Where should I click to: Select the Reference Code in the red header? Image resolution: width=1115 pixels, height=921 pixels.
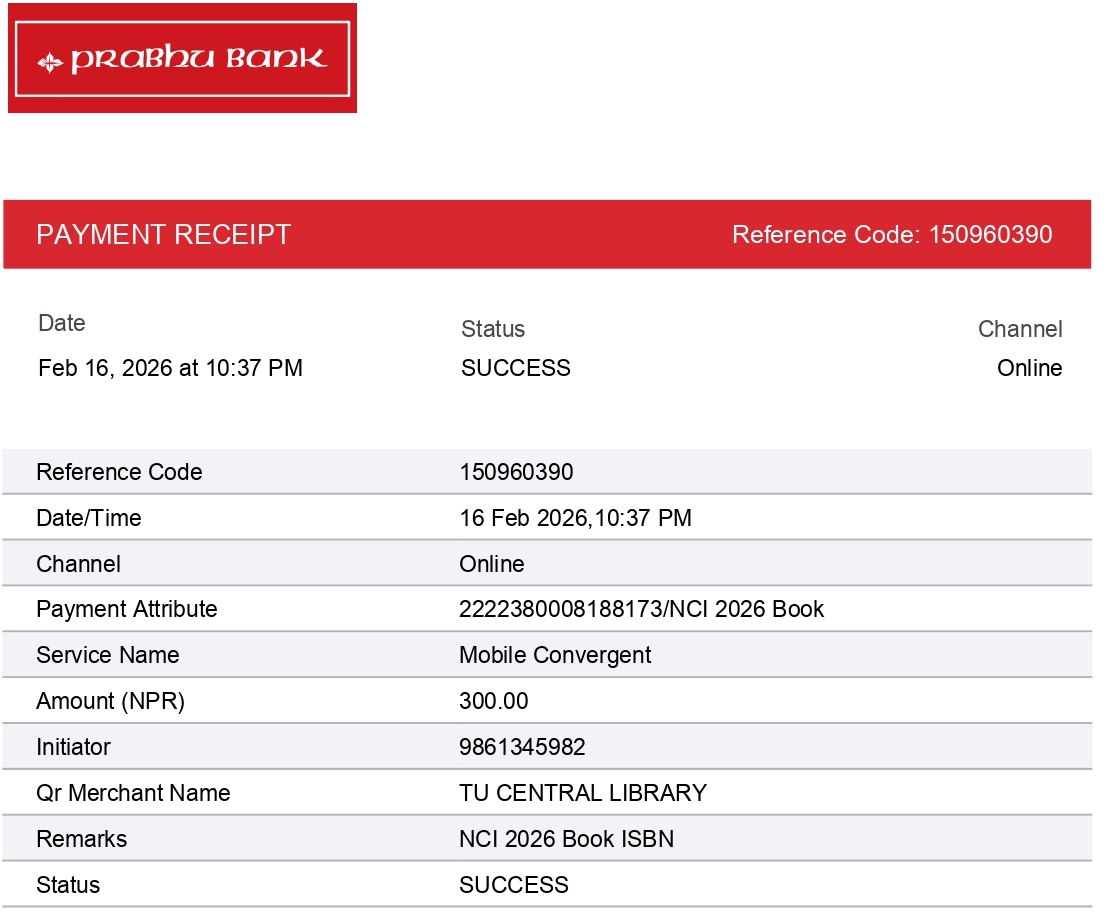(891, 235)
